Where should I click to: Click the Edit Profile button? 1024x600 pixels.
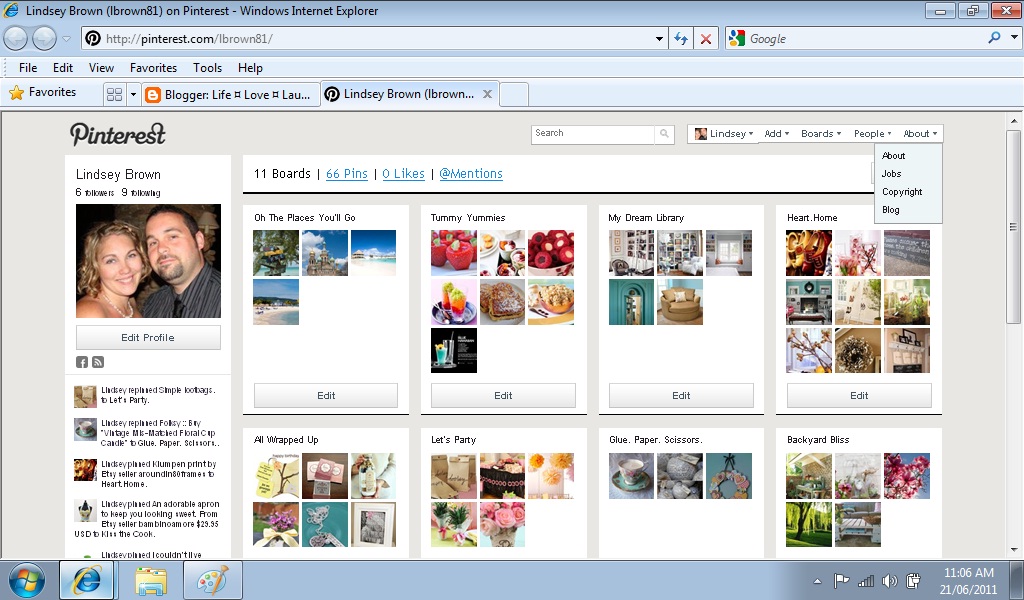148,338
